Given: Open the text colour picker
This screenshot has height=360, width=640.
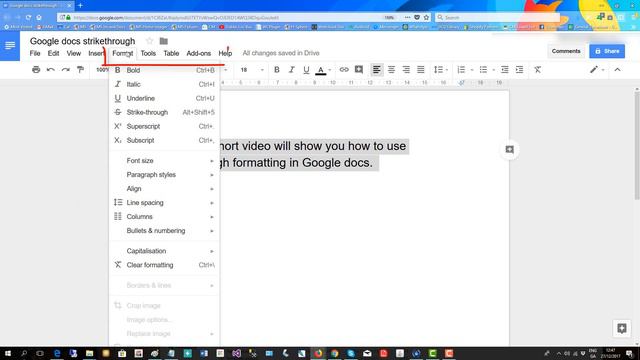Looking at the screenshot, I should pos(321,70).
